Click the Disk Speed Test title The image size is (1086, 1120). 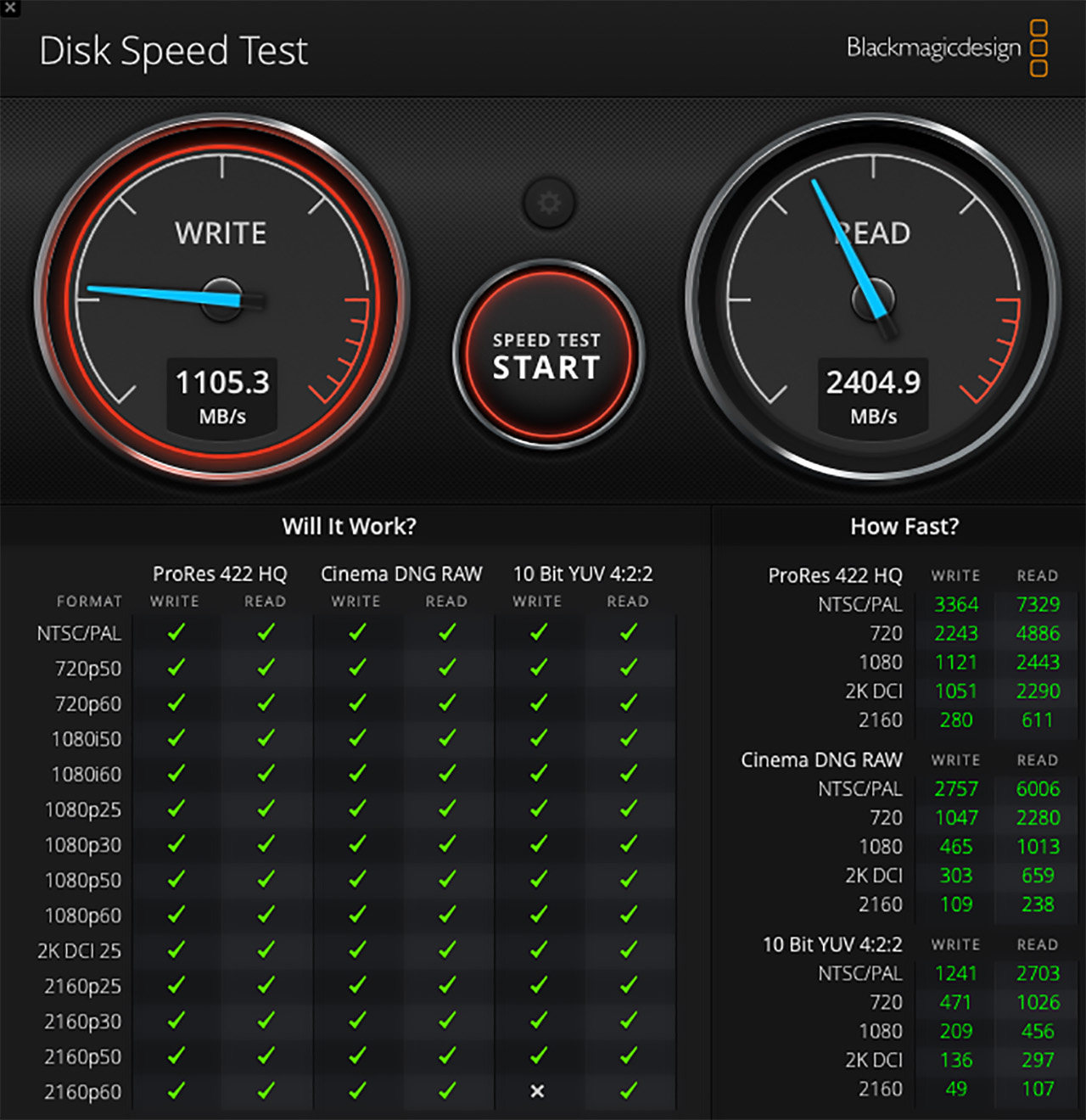[174, 51]
